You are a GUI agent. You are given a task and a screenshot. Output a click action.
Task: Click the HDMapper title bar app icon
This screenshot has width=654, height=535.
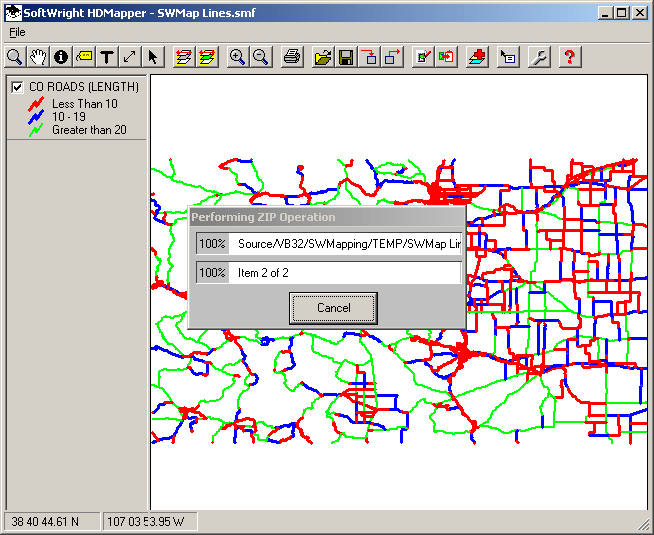13,13
